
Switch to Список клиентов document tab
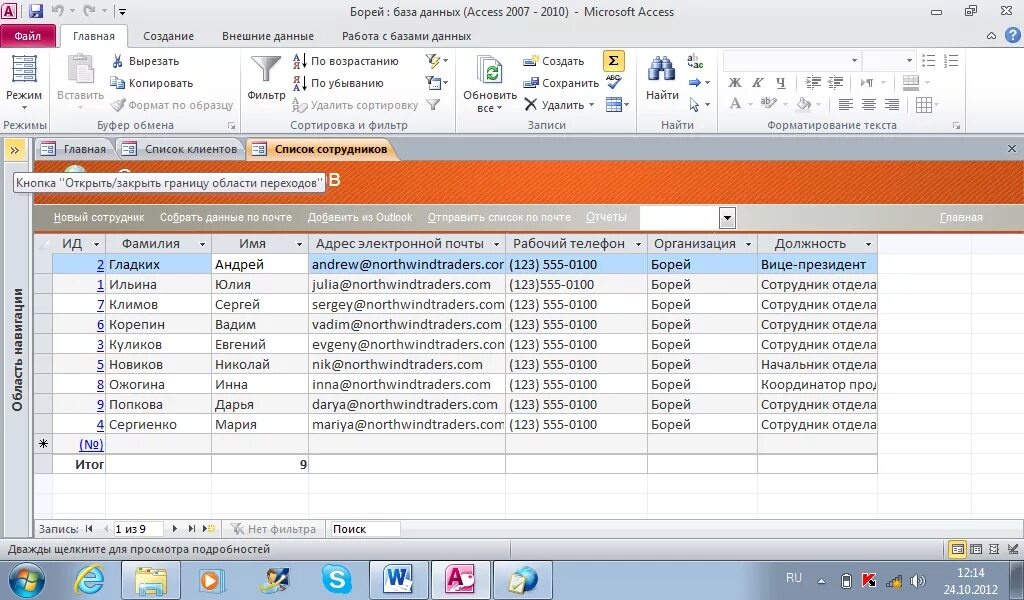[x=182, y=149]
